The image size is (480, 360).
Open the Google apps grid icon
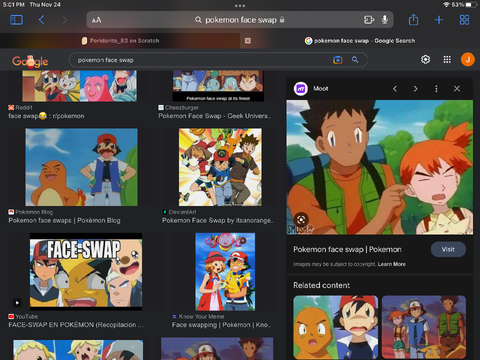[447, 60]
